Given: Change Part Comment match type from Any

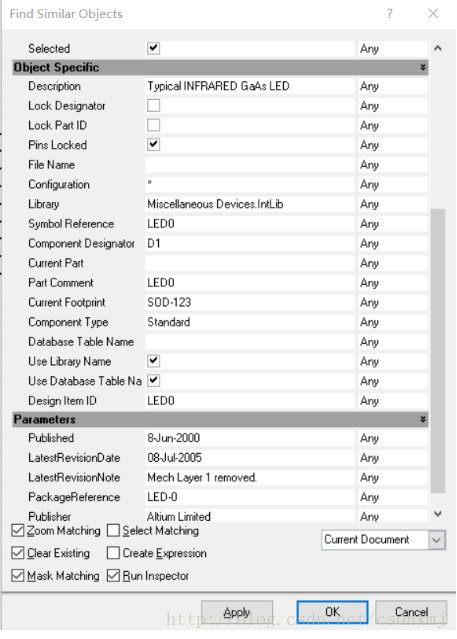Looking at the screenshot, I should click(x=393, y=282).
